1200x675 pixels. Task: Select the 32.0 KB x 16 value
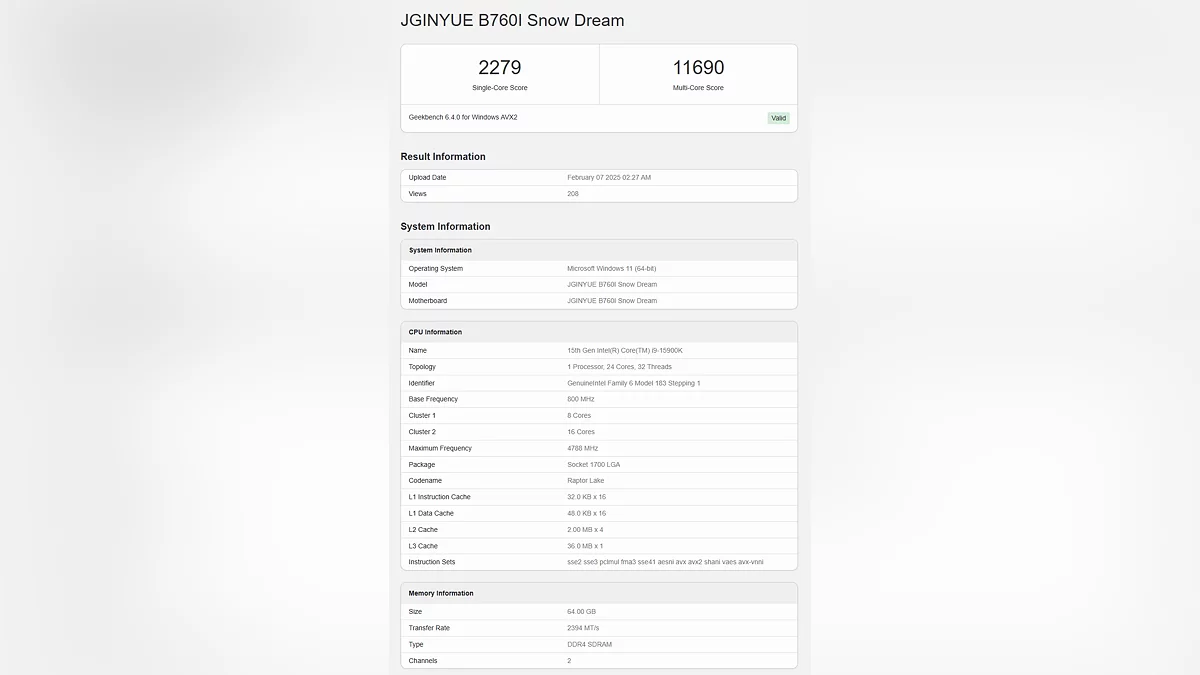[587, 497]
